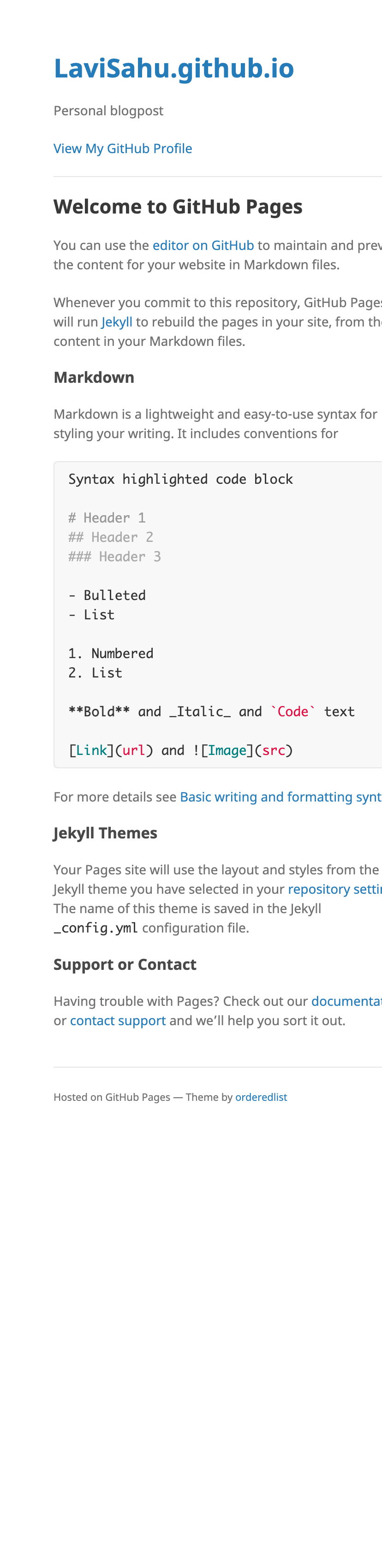Click 'Syntax highlighted code block' line
This screenshot has width=382, height=1568.
point(180,479)
